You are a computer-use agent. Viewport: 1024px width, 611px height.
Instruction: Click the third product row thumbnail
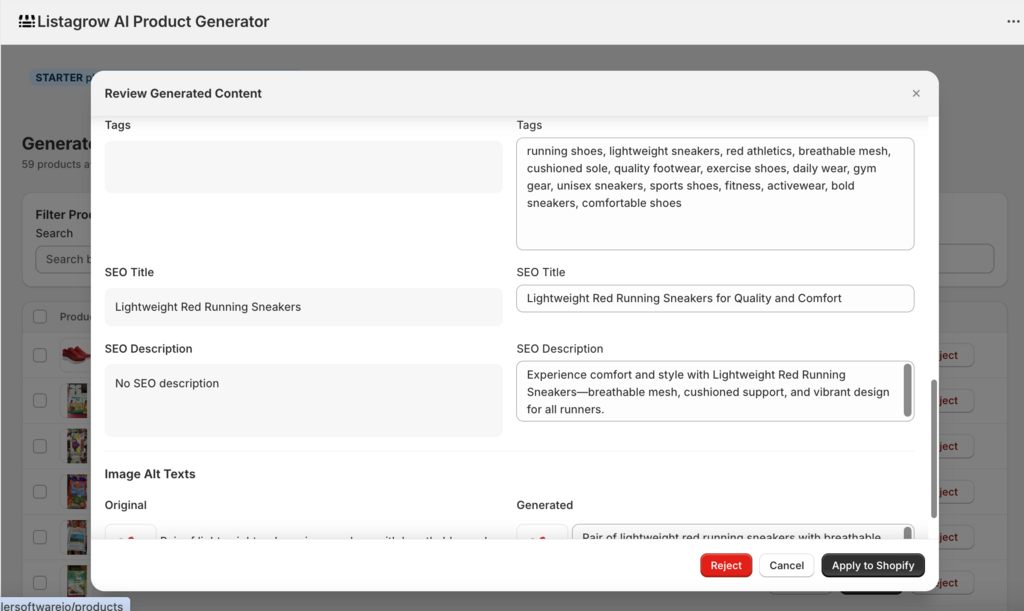point(77,446)
